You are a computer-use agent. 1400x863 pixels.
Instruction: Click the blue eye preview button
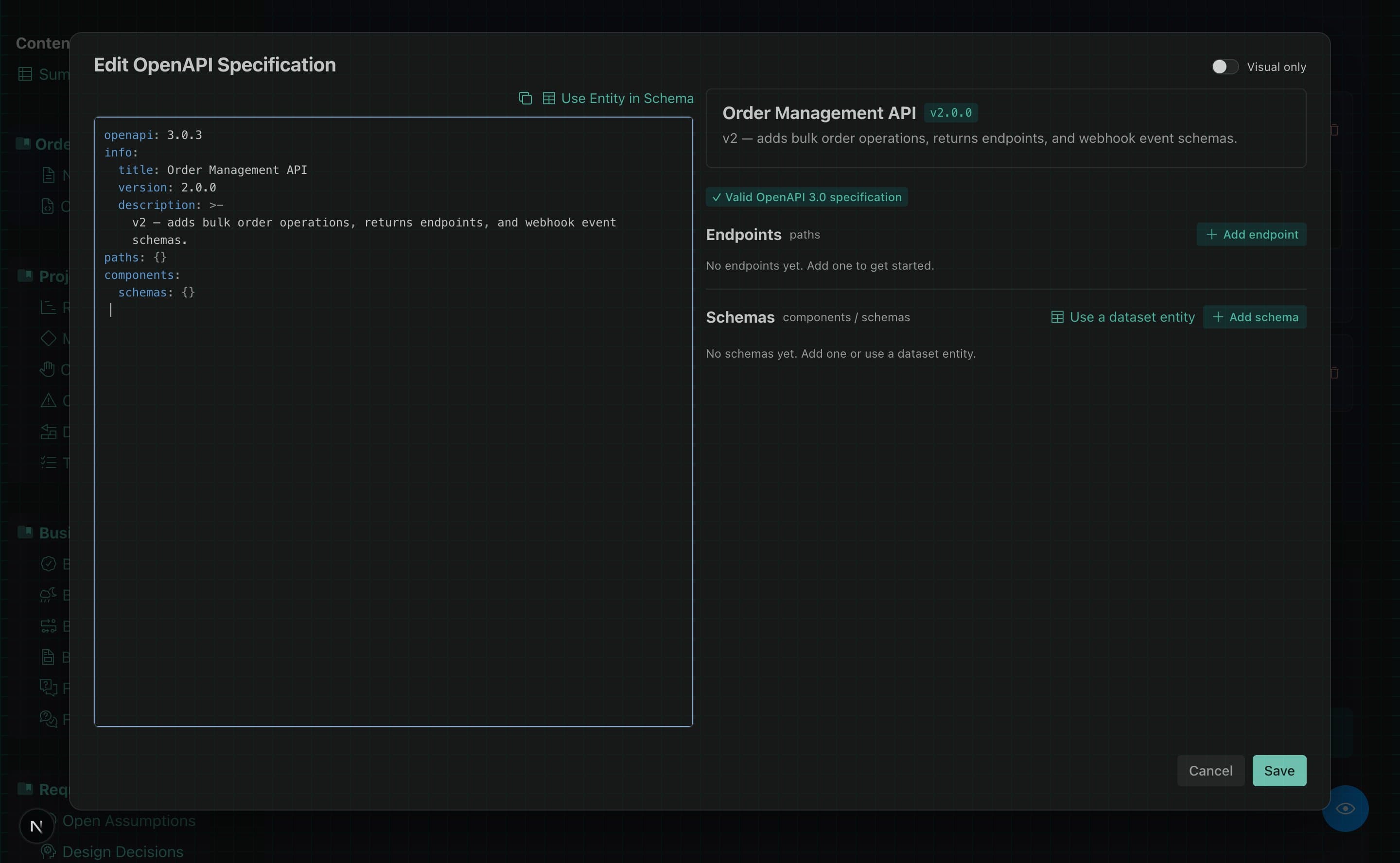click(x=1345, y=808)
